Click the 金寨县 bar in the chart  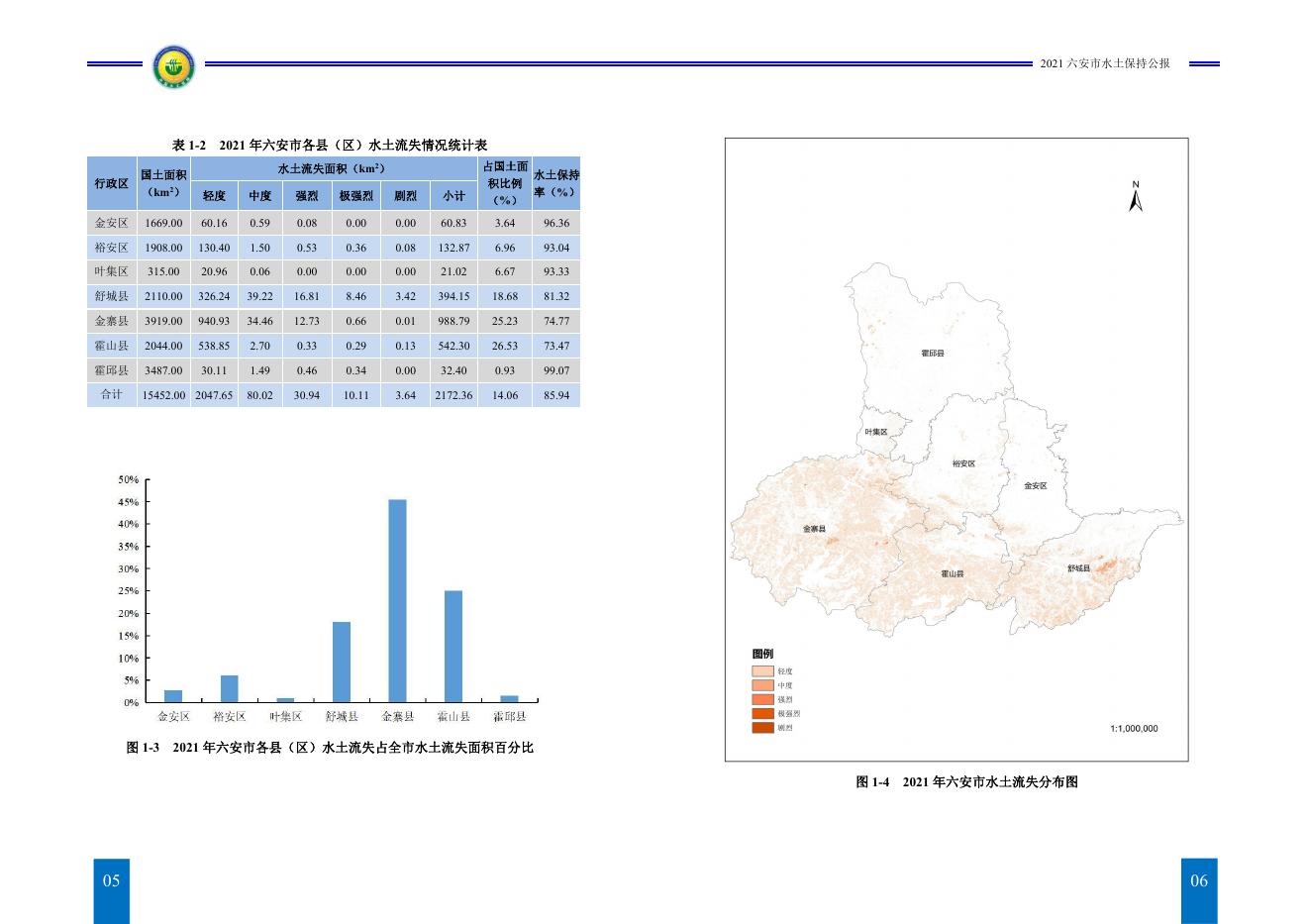click(x=397, y=600)
